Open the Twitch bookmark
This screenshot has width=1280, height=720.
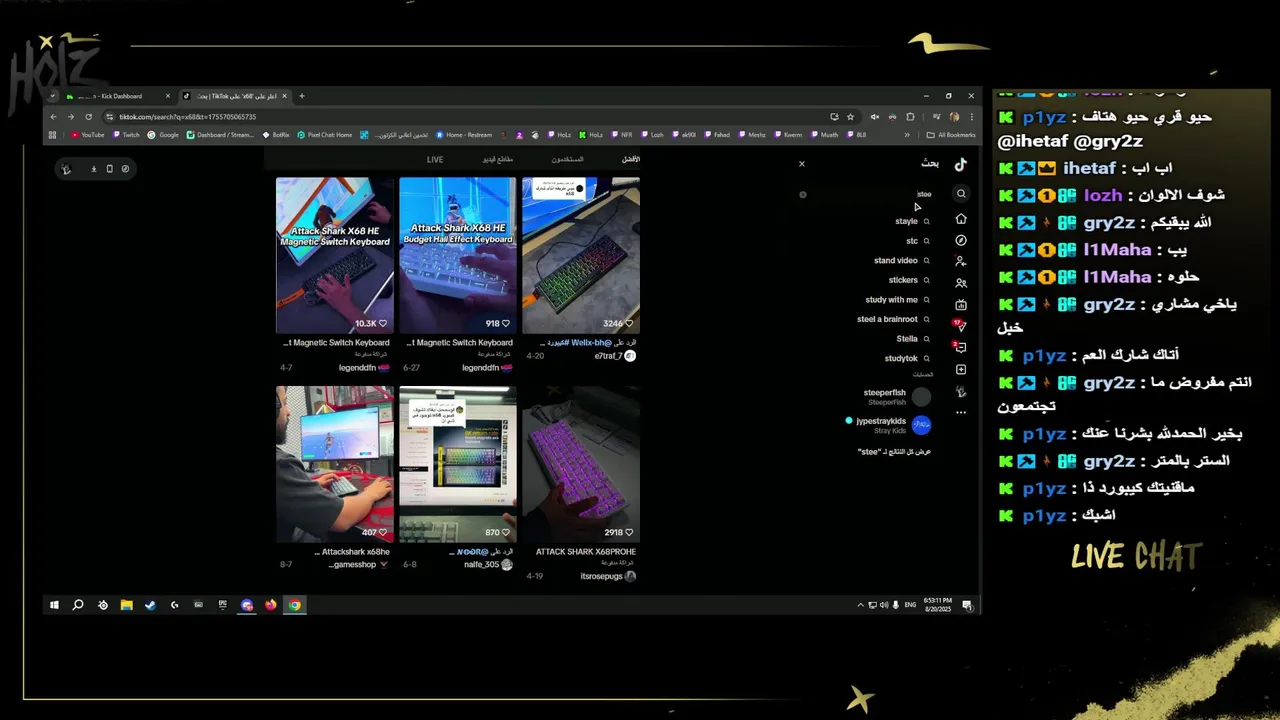click(127, 135)
